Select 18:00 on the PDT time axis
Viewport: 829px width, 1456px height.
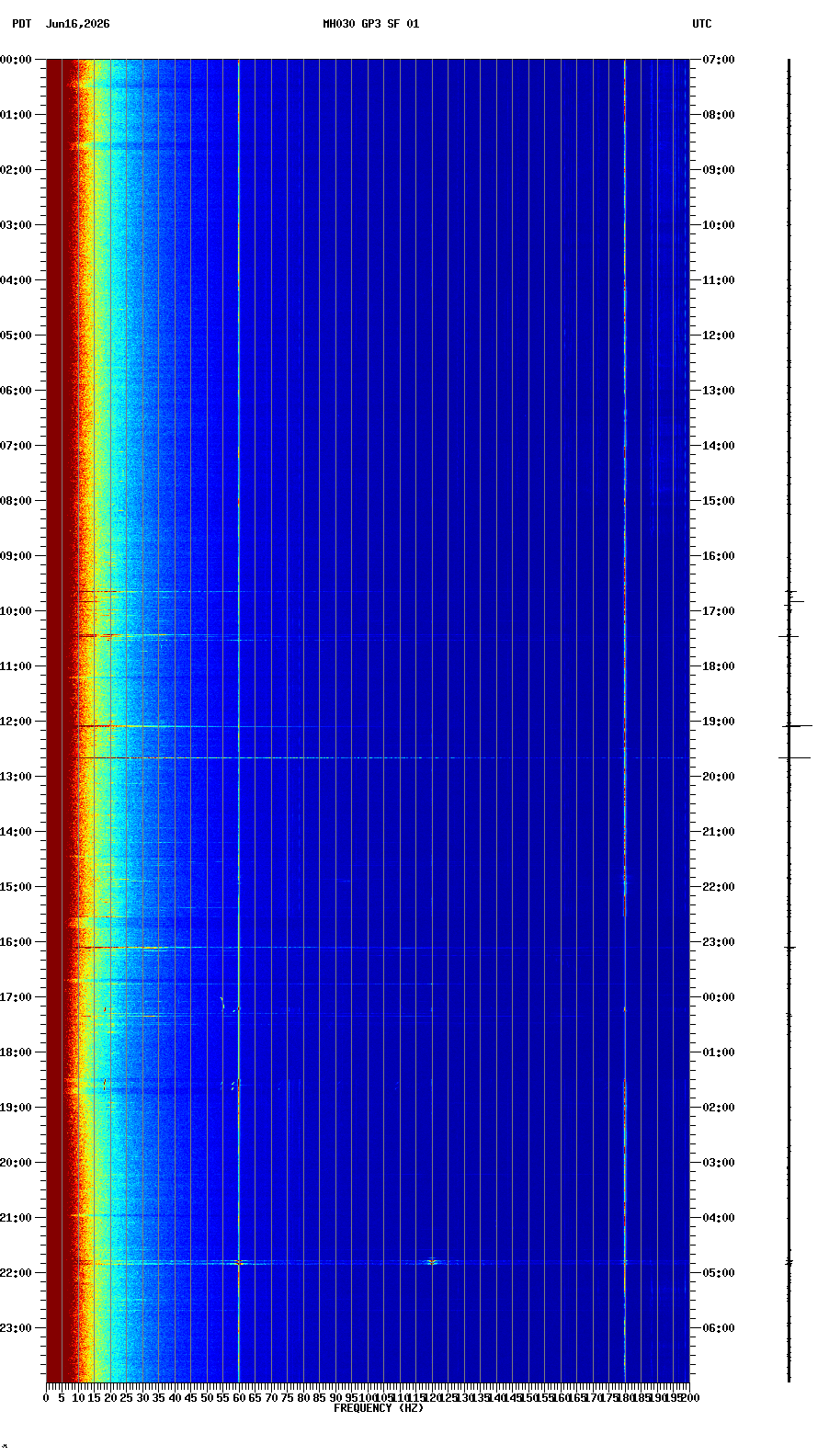(16, 1052)
